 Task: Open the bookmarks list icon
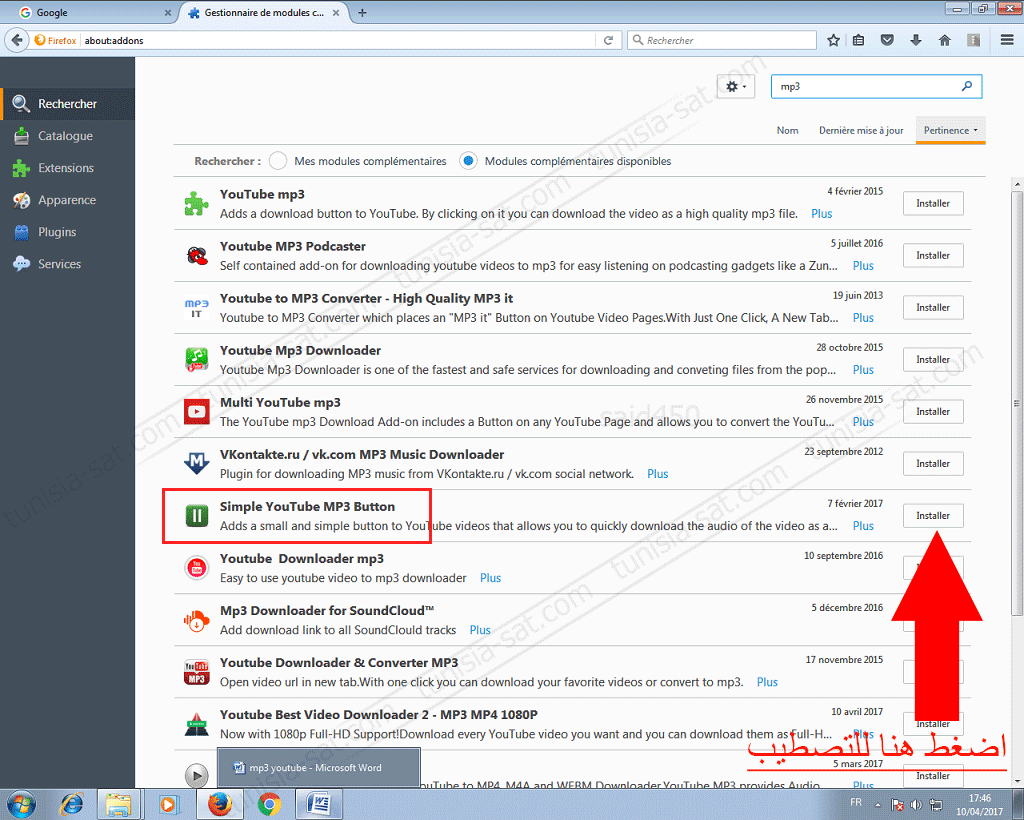click(859, 40)
